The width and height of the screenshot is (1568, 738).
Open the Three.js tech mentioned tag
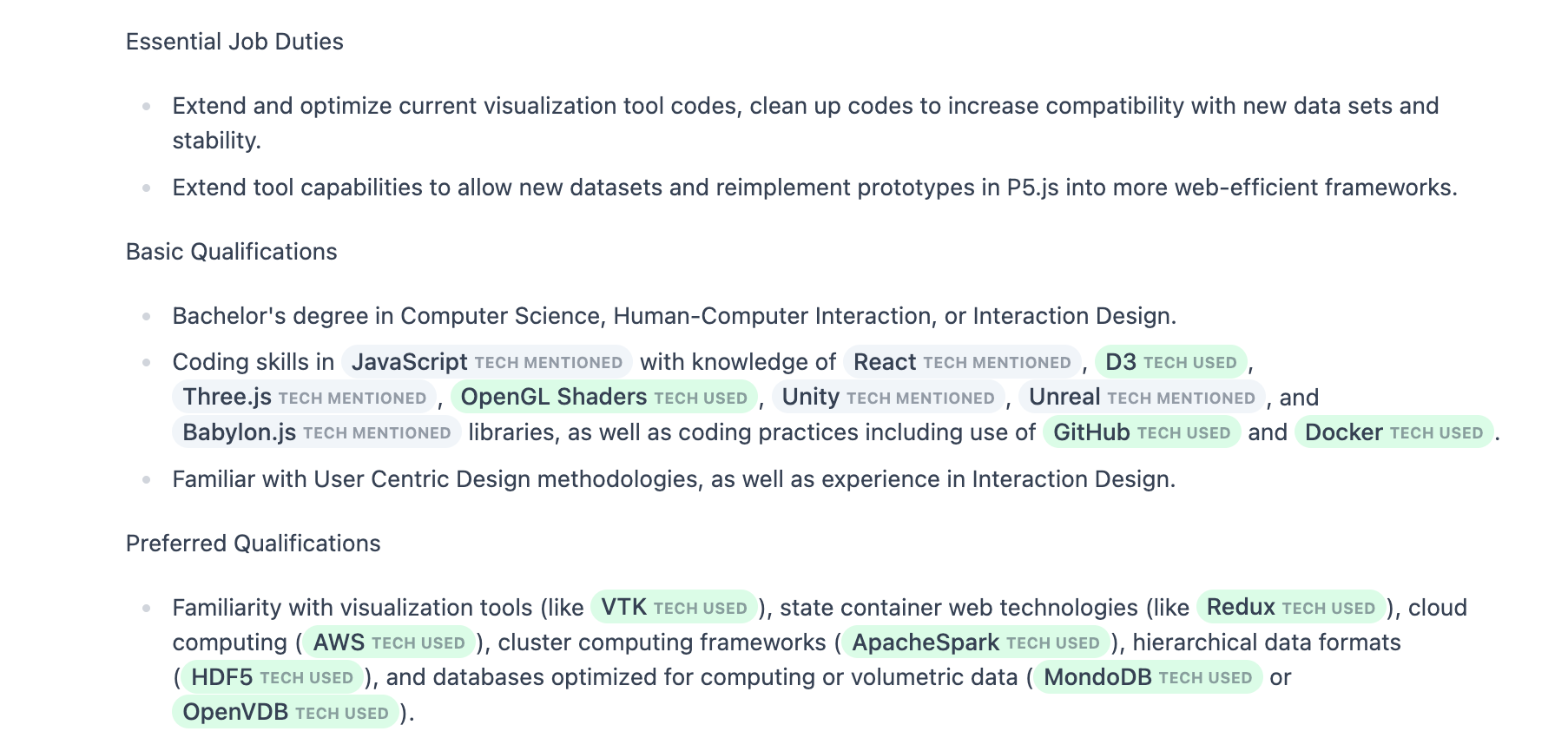304,398
